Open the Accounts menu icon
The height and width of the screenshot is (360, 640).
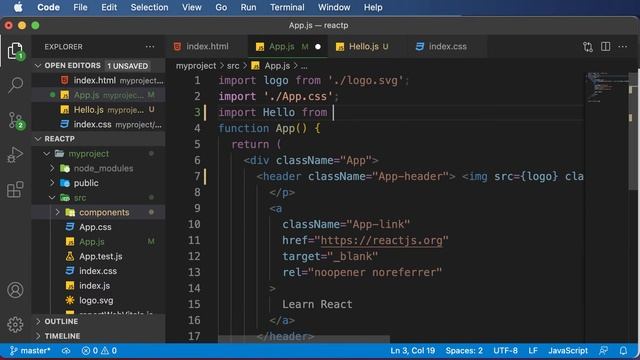pos(16,290)
